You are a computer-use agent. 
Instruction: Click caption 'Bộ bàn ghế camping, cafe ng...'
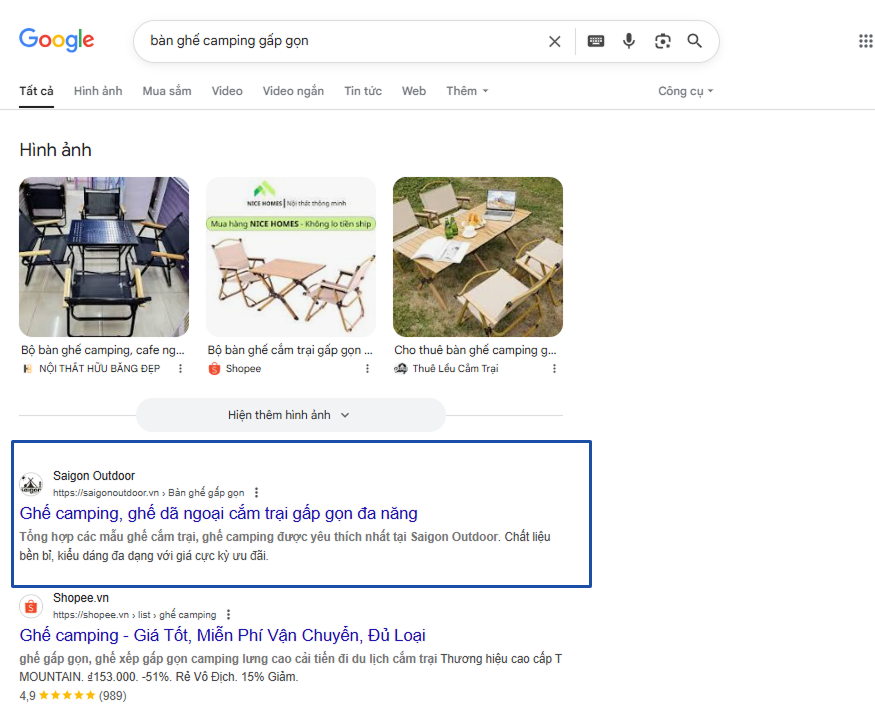(103, 350)
